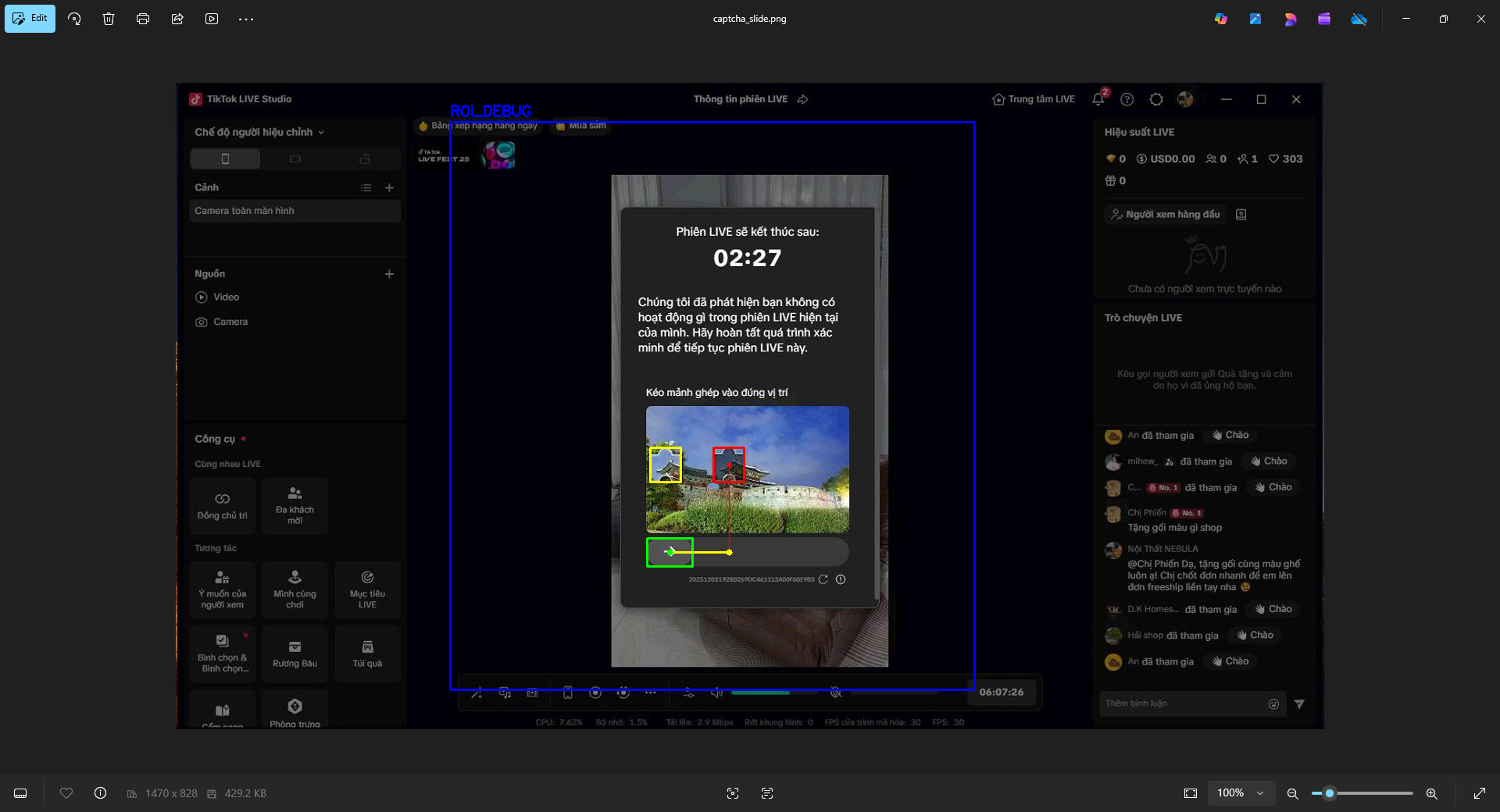The width and height of the screenshot is (1500, 812).
Task: Open the three-dot See more menu
Action: (246, 19)
